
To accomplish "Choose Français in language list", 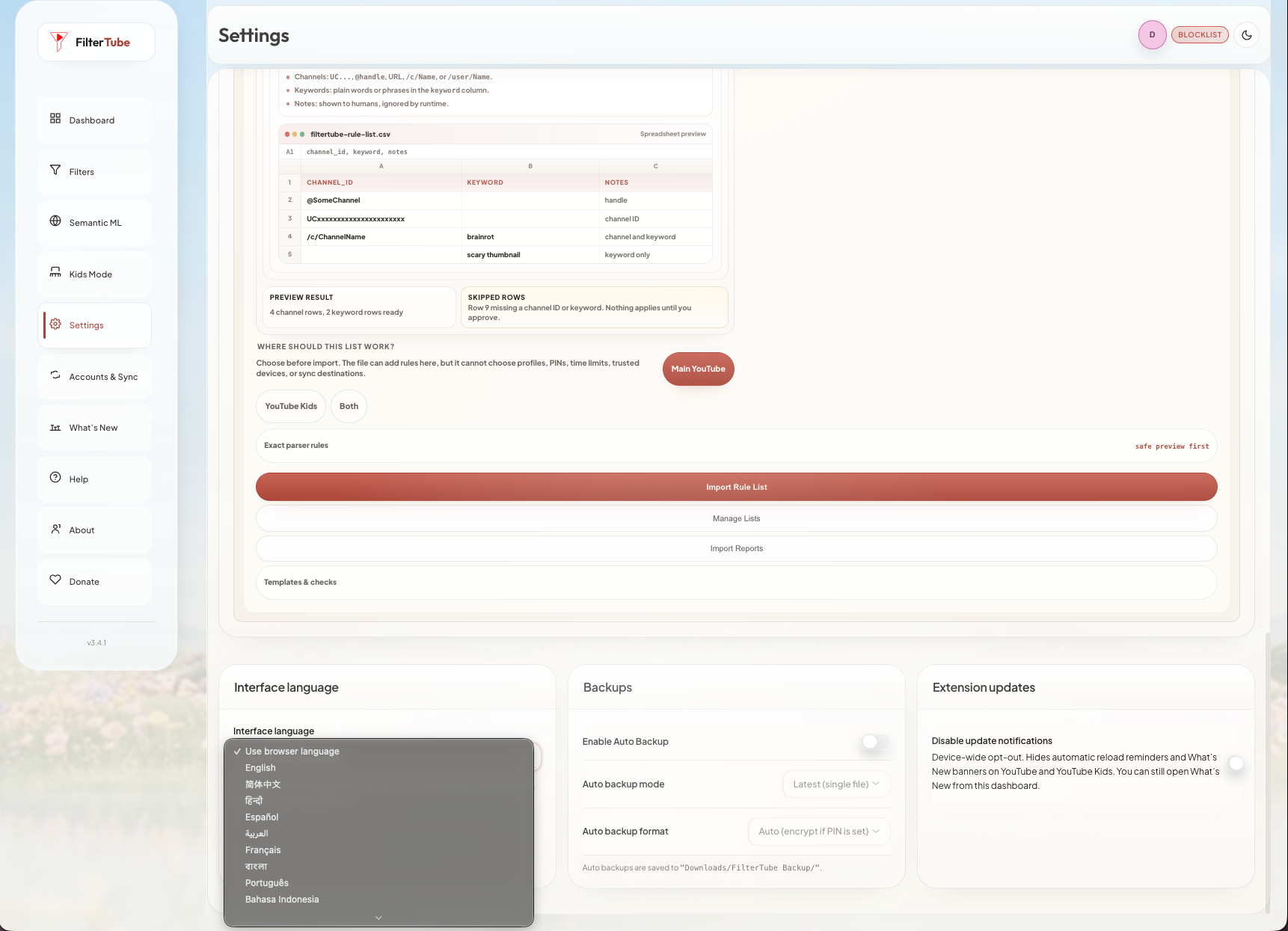I will [x=378, y=850].
